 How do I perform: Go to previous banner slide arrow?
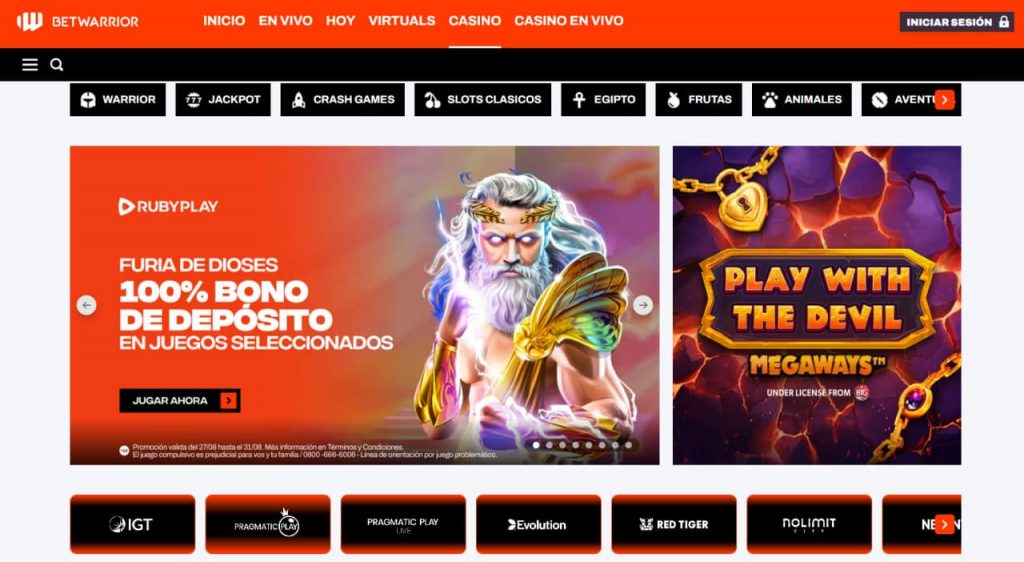pos(87,305)
